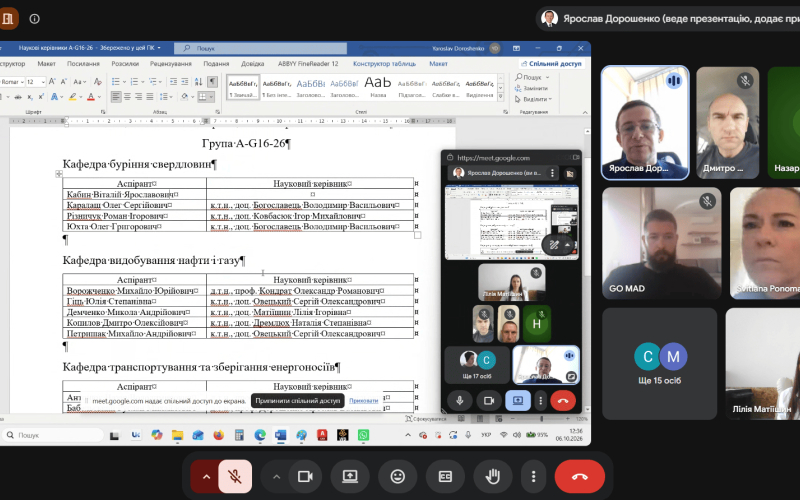Viewport: 800px width, 500px height.
Task: Turn on captions in Meet toolbar
Action: point(445,477)
